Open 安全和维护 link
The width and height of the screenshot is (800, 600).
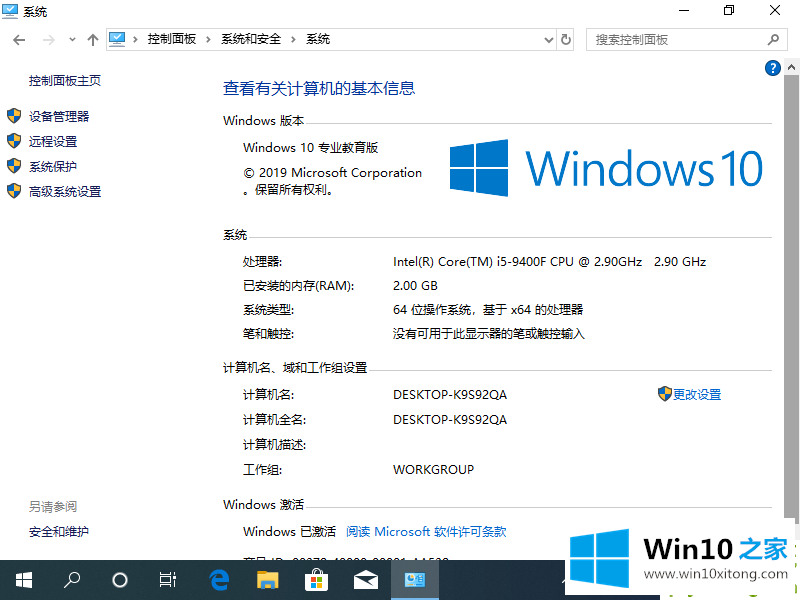tap(59, 532)
